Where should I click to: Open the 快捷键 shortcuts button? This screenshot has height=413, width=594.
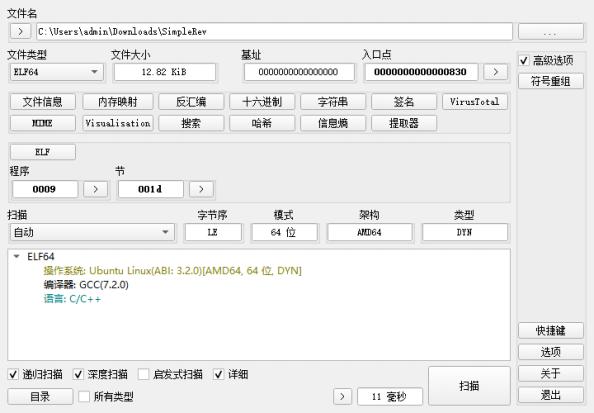pyautogui.click(x=550, y=330)
